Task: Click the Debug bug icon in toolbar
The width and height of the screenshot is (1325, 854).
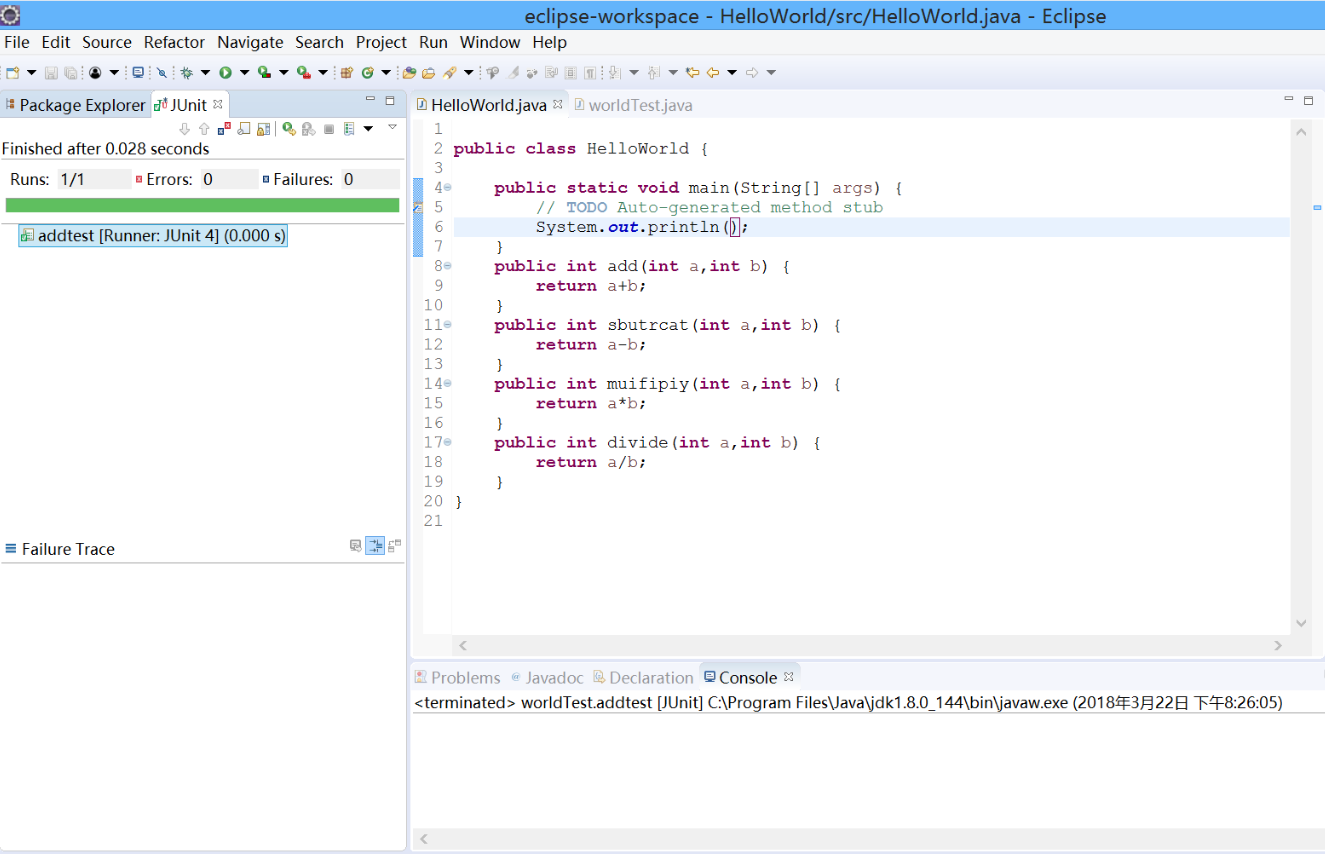Action: tap(187, 72)
